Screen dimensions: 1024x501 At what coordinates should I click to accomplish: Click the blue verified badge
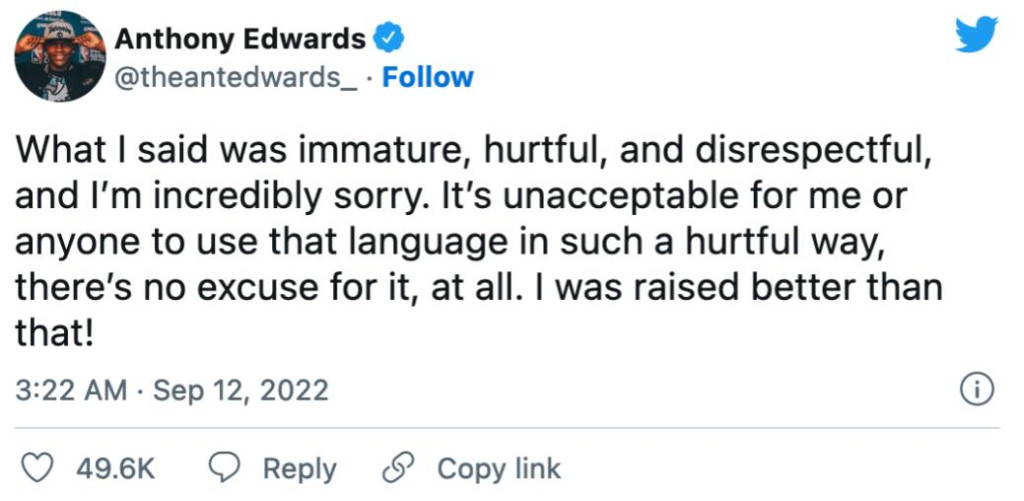tap(387, 39)
